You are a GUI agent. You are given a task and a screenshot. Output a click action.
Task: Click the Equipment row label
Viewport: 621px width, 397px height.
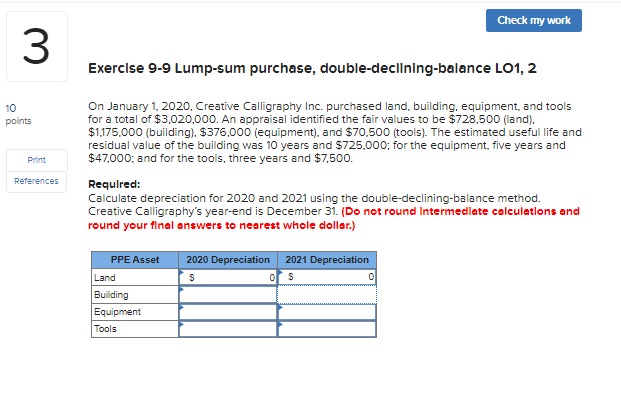[135, 312]
